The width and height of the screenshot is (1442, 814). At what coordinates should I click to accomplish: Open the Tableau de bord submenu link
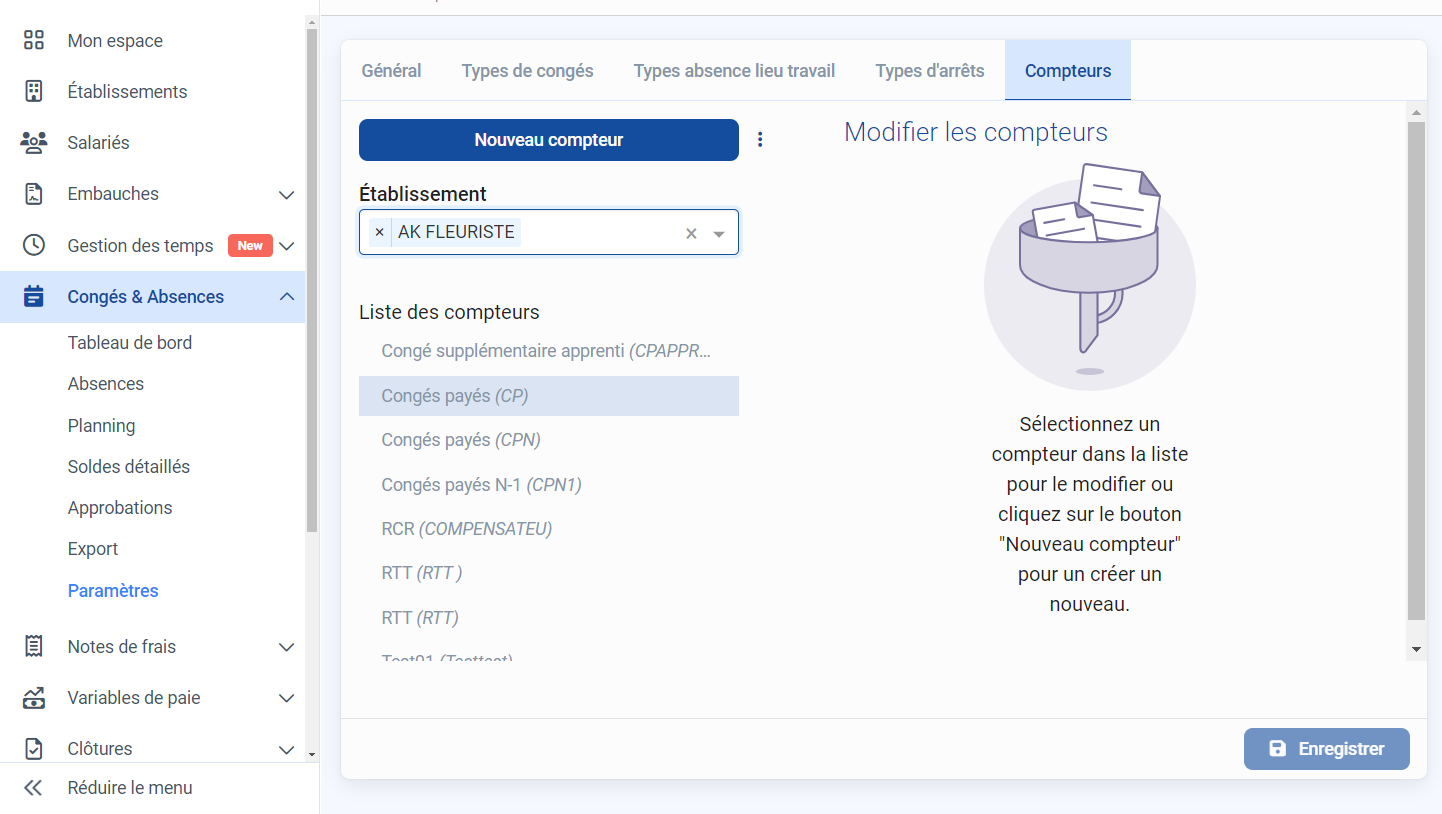(x=130, y=343)
